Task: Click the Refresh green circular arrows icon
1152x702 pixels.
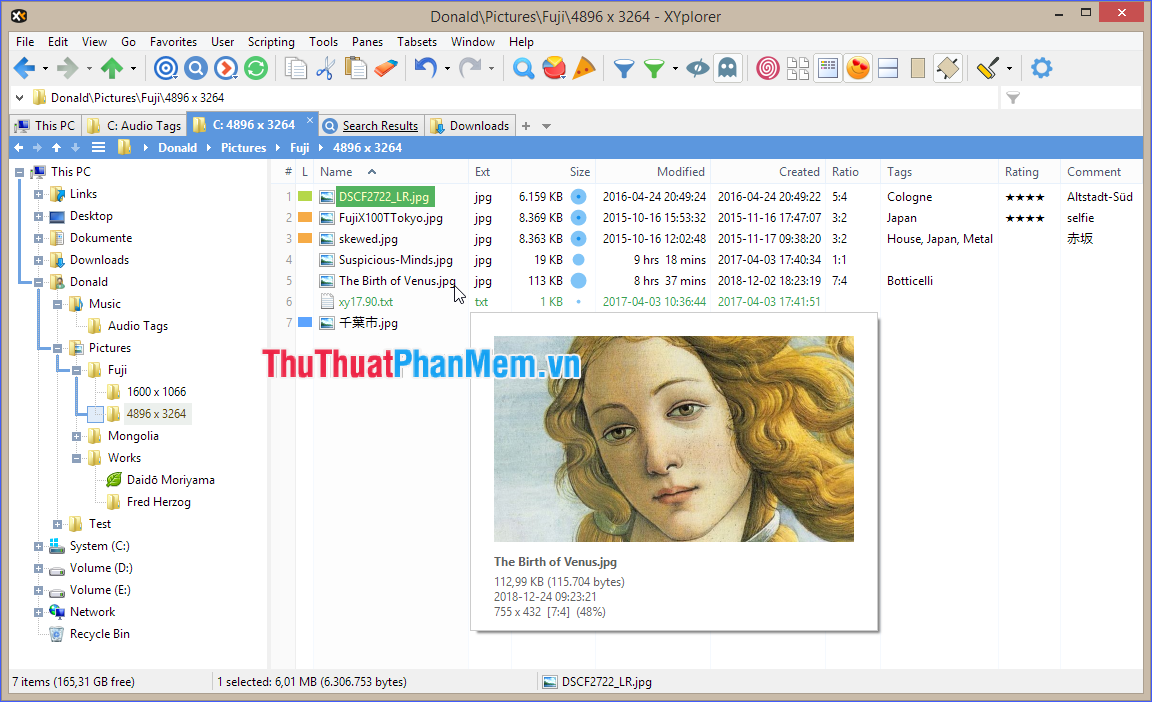Action: click(x=256, y=68)
